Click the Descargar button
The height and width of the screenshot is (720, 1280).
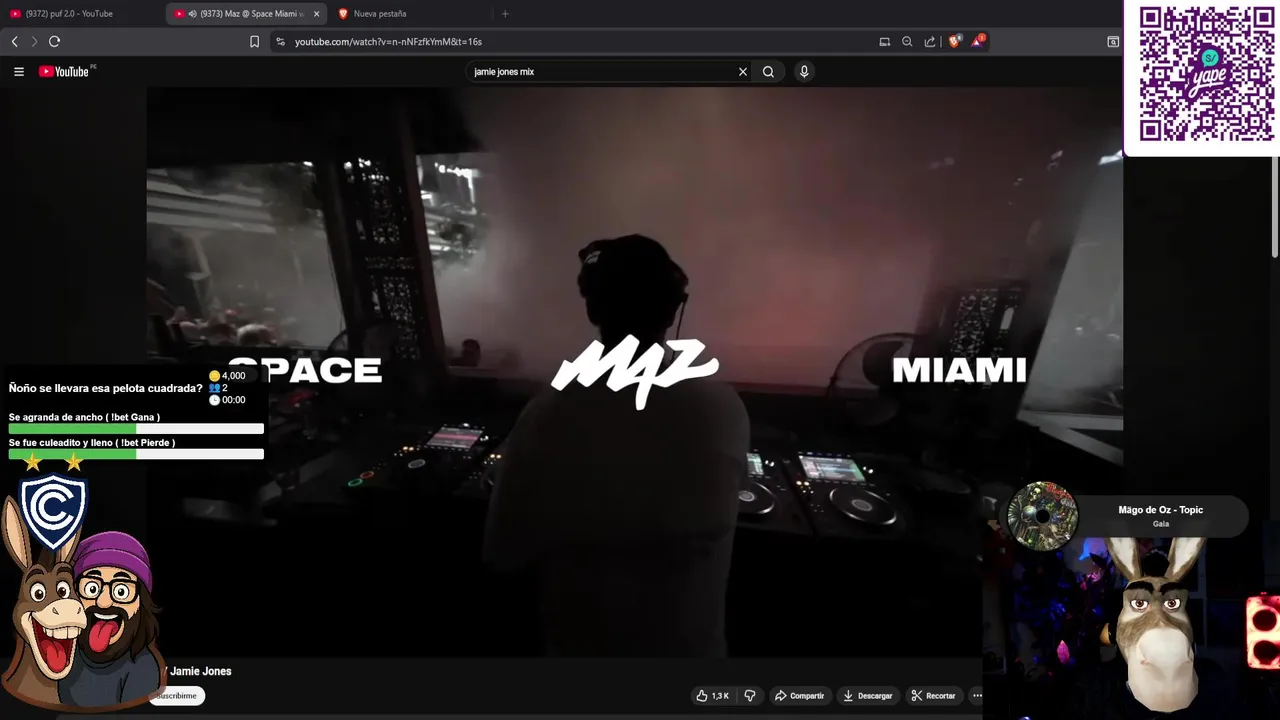(x=867, y=696)
